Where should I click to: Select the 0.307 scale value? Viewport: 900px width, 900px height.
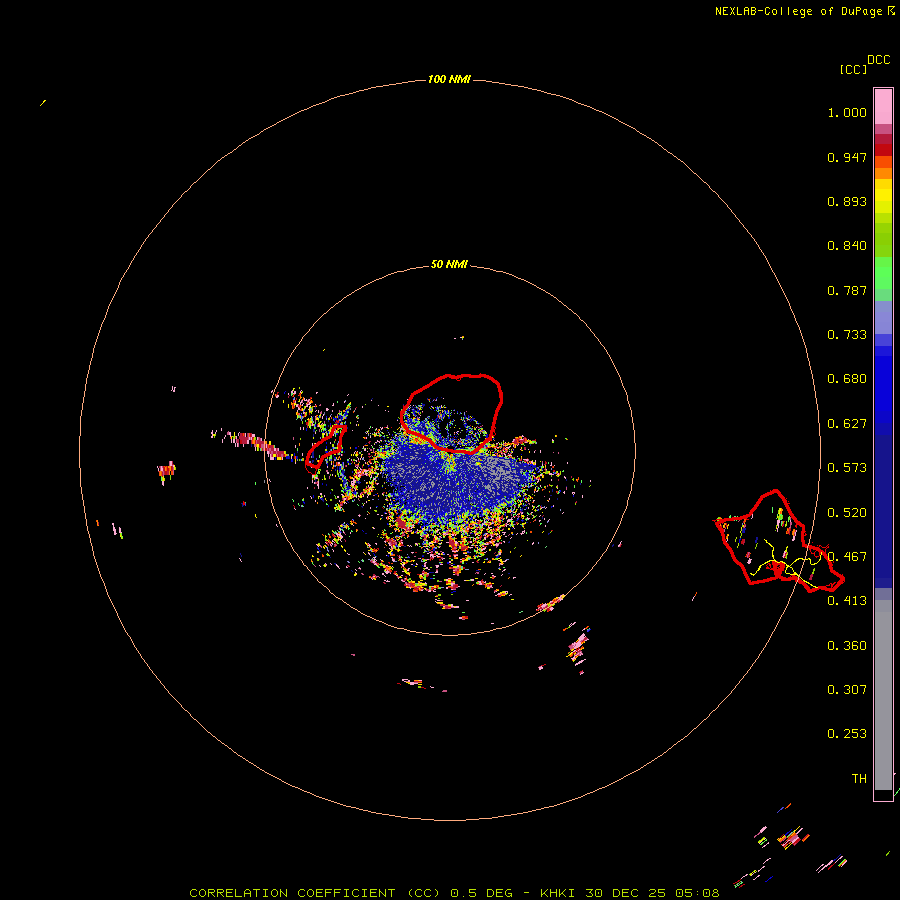[847, 690]
